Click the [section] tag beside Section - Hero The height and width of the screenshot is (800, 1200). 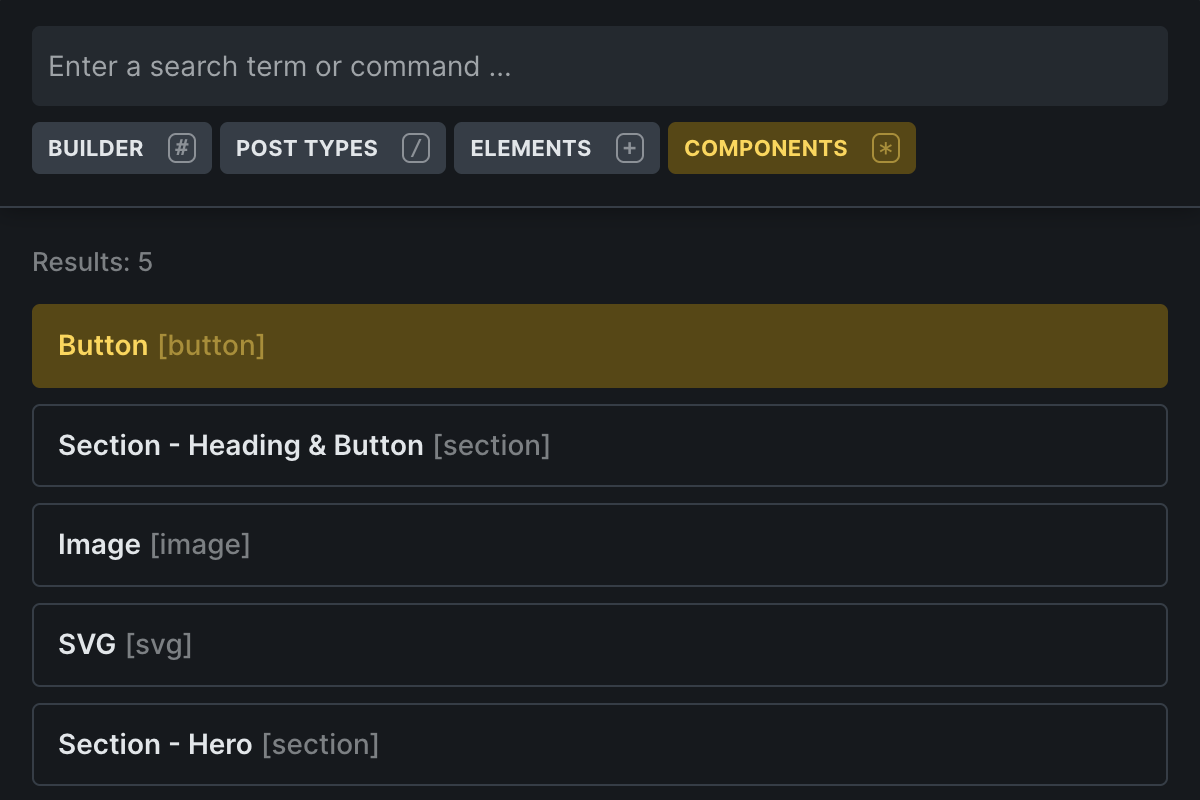320,745
